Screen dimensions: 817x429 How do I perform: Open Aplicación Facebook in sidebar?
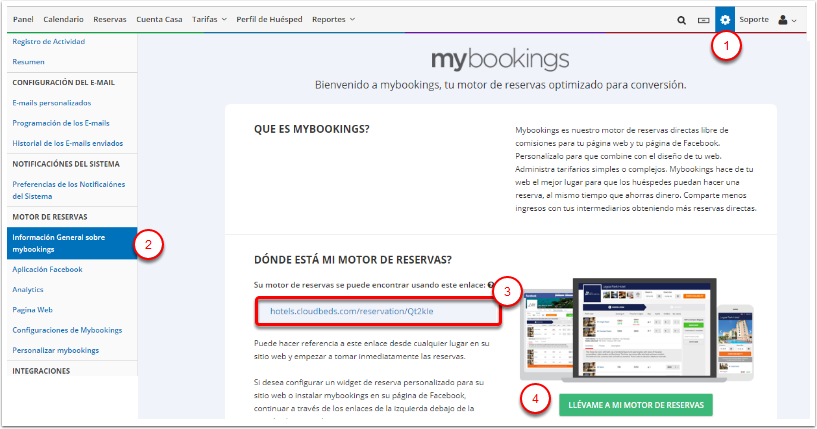pos(47,269)
